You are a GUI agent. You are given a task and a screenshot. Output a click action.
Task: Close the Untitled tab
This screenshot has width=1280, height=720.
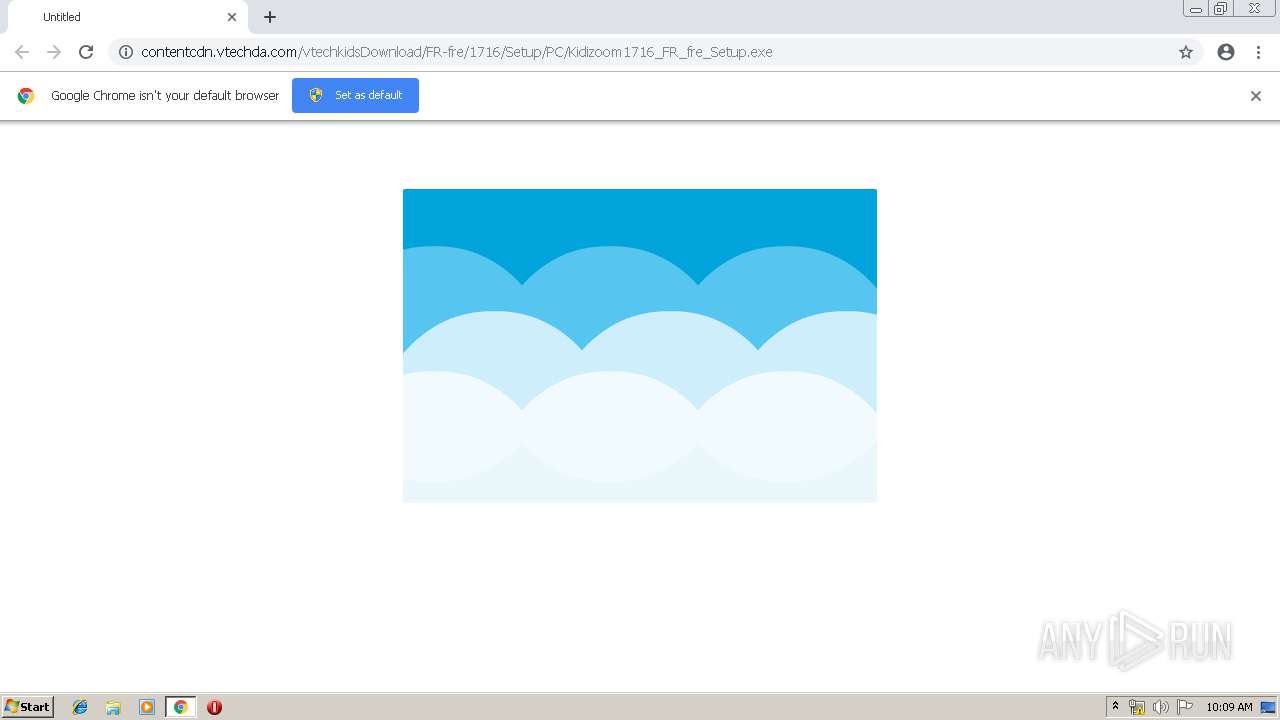click(x=232, y=17)
